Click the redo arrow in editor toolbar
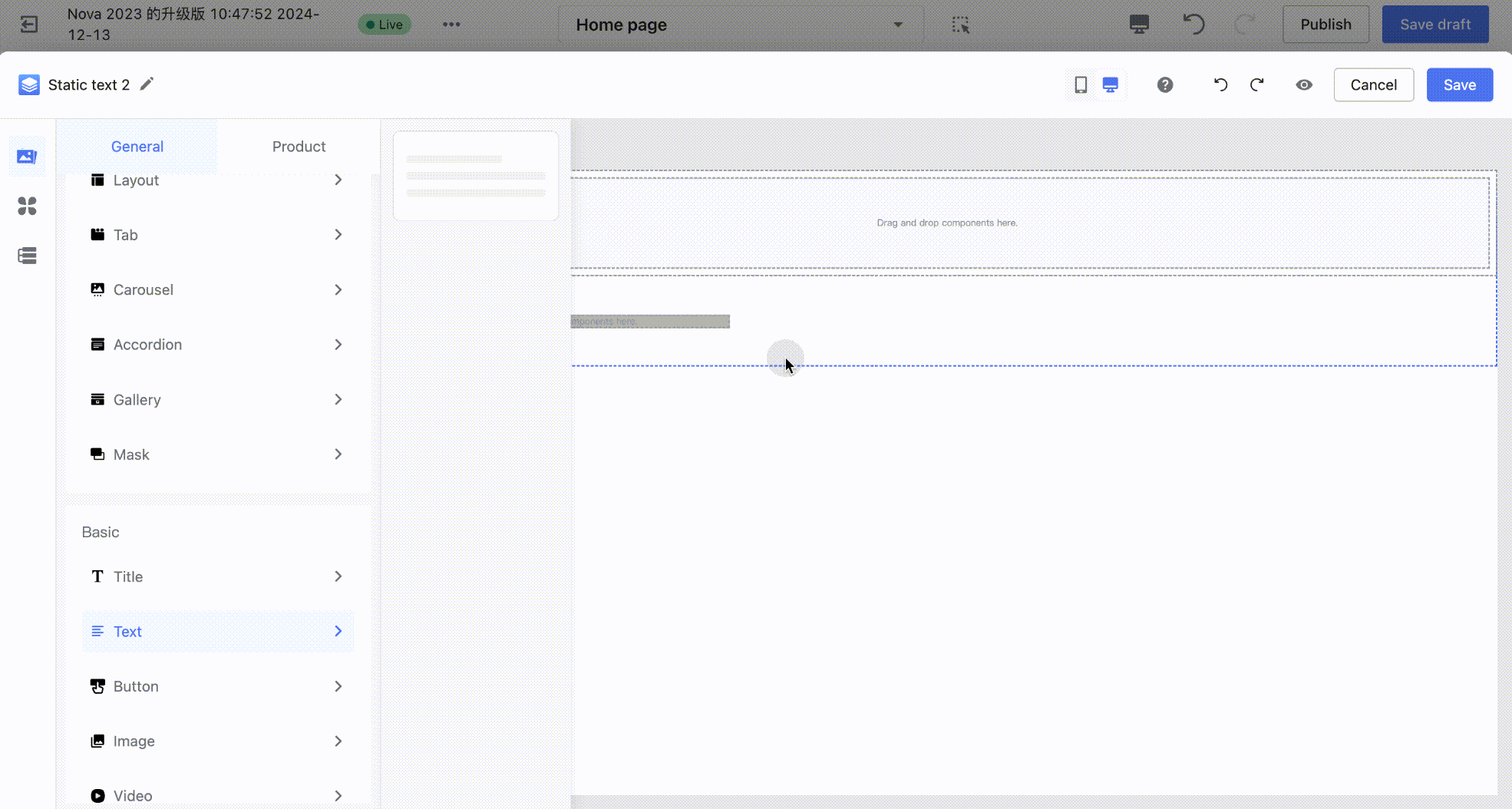The width and height of the screenshot is (1512, 809). [1256, 84]
